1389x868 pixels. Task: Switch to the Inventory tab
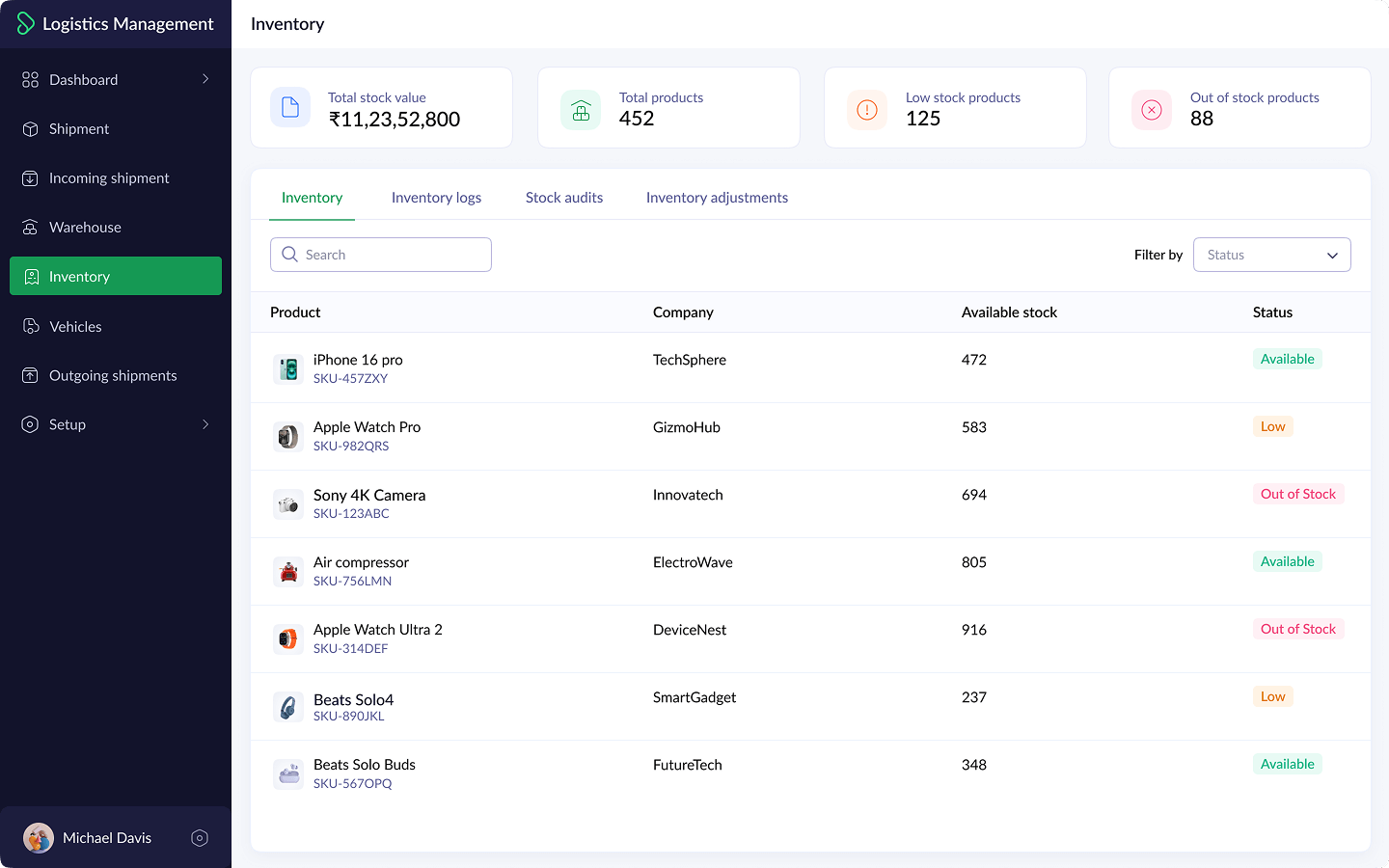312,198
